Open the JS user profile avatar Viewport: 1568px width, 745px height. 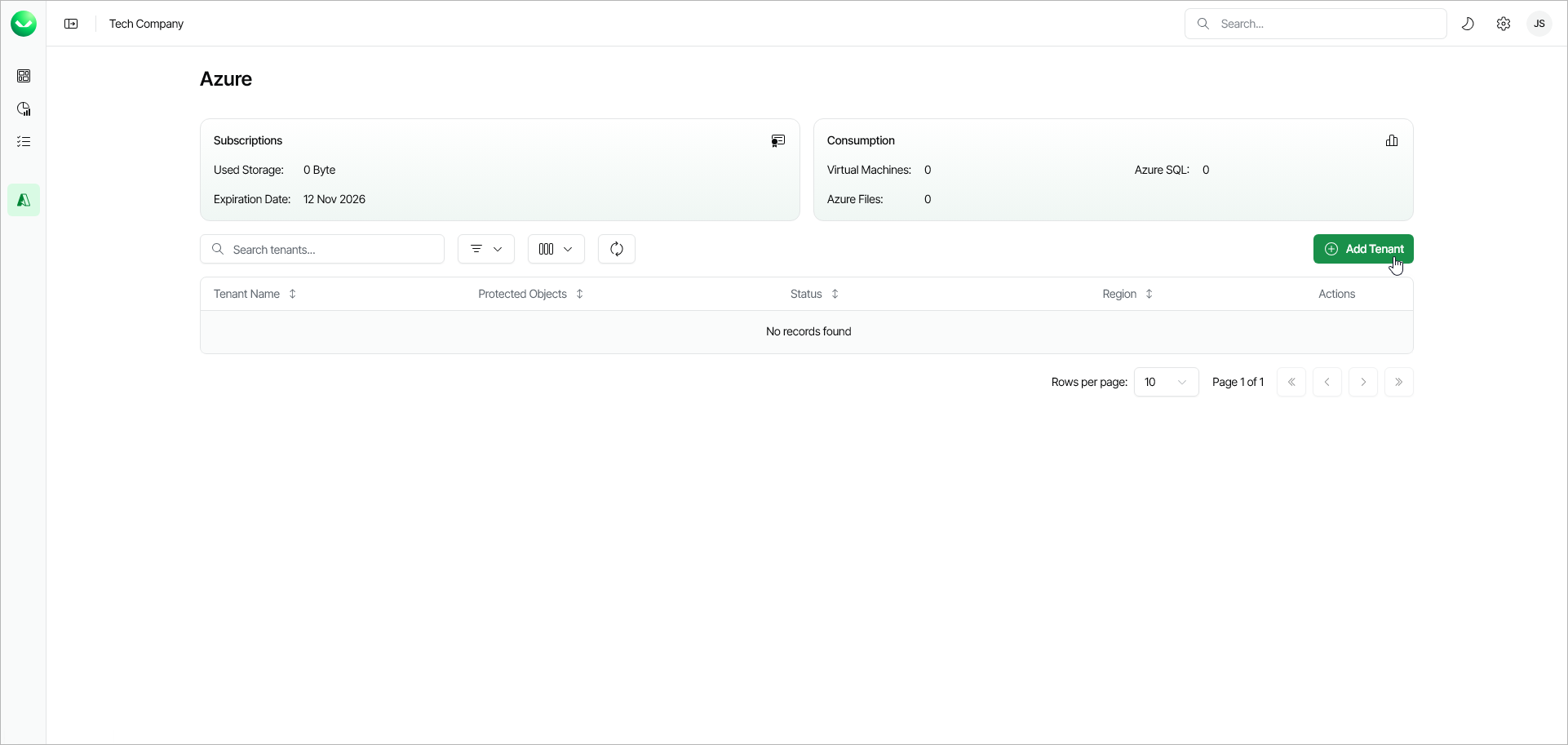click(x=1539, y=24)
